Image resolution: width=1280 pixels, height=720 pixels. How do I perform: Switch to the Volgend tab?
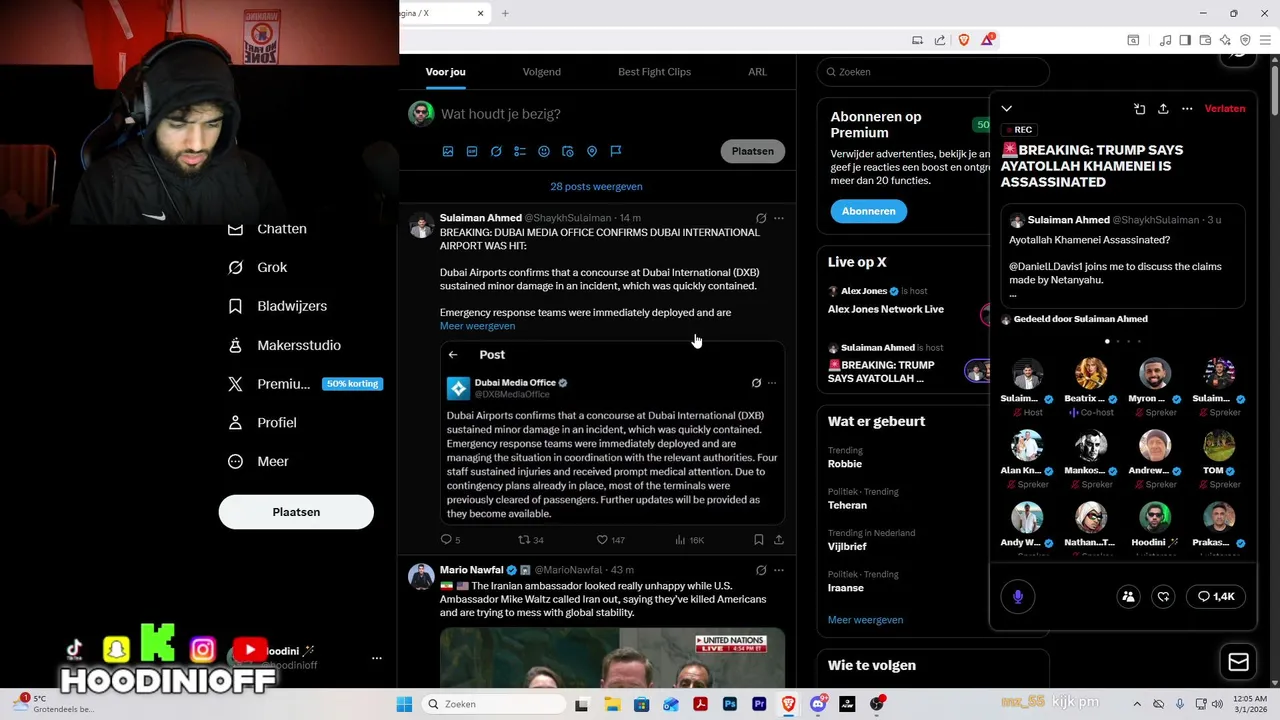542,72
